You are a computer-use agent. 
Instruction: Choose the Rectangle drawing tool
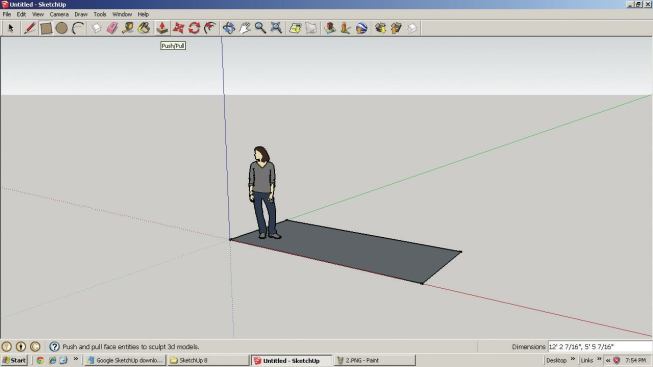click(x=46, y=28)
